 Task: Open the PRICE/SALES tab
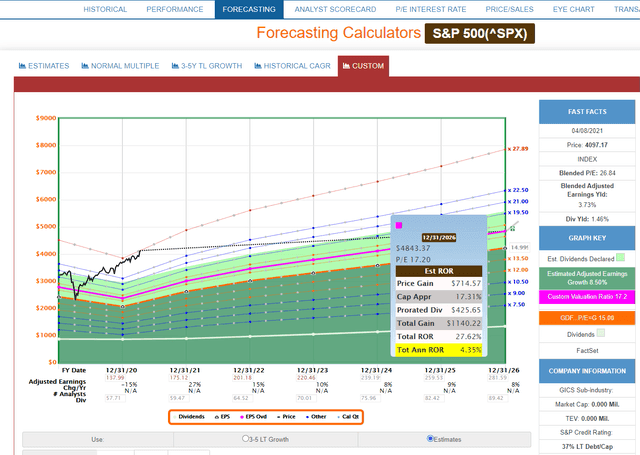coord(509,9)
